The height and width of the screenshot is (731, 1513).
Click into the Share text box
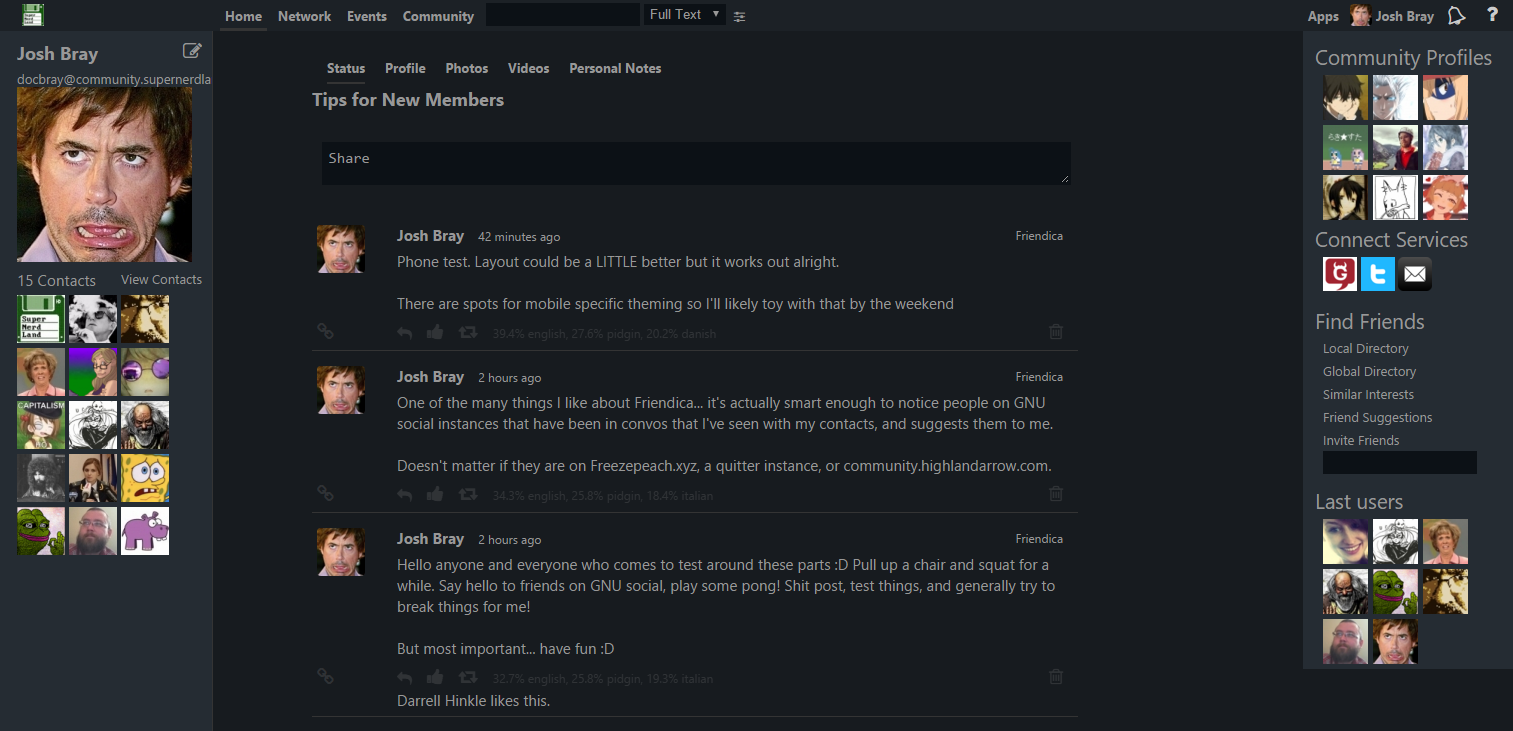pos(696,163)
